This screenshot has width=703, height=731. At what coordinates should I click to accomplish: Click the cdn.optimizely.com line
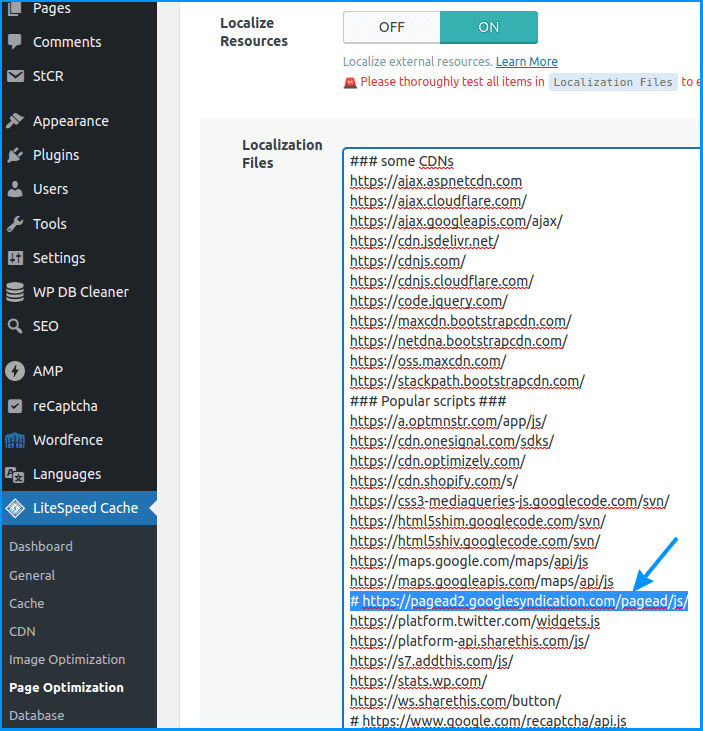click(x=438, y=462)
